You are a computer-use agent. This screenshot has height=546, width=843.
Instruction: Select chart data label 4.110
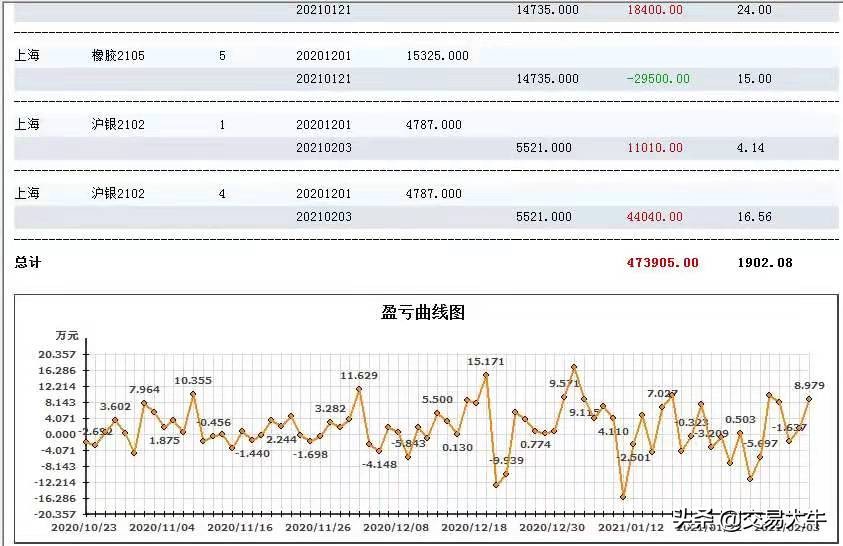tap(613, 432)
